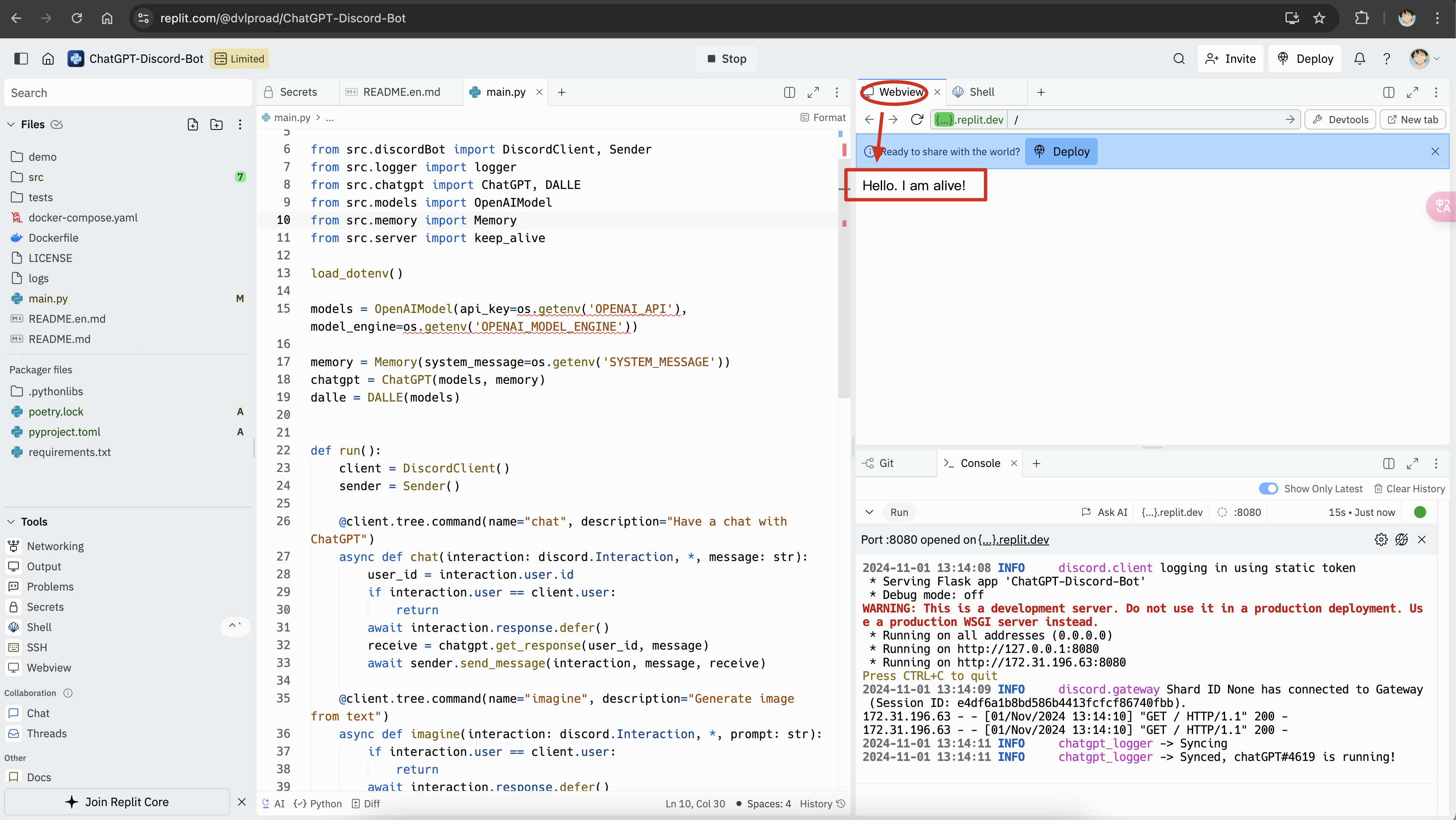Split the Webview pane
The height and width of the screenshot is (820, 1456).
pyautogui.click(x=1389, y=92)
